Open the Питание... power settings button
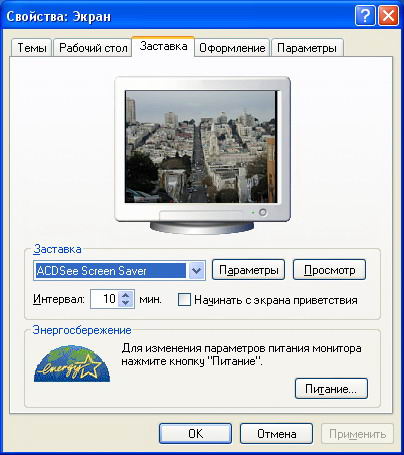The height and width of the screenshot is (455, 404). (331, 388)
